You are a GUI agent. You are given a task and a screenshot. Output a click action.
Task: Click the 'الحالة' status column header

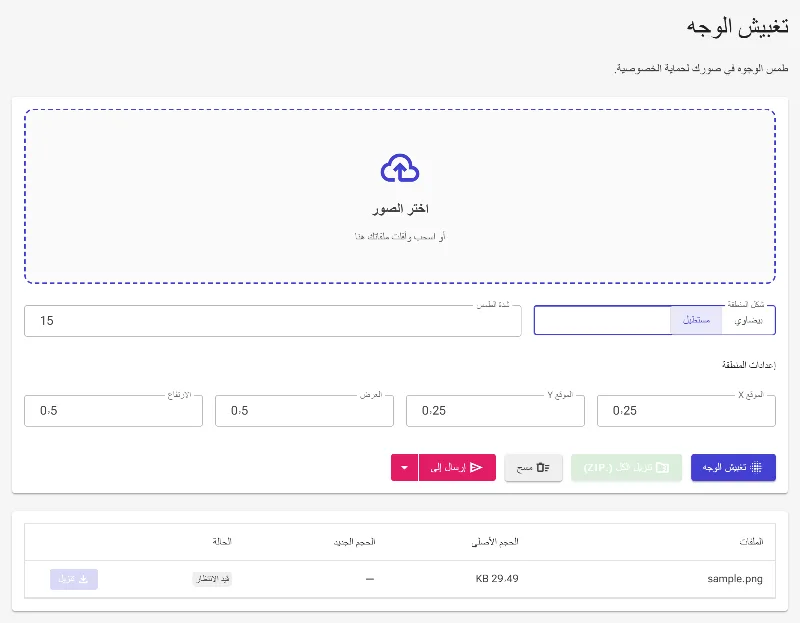[222, 541]
